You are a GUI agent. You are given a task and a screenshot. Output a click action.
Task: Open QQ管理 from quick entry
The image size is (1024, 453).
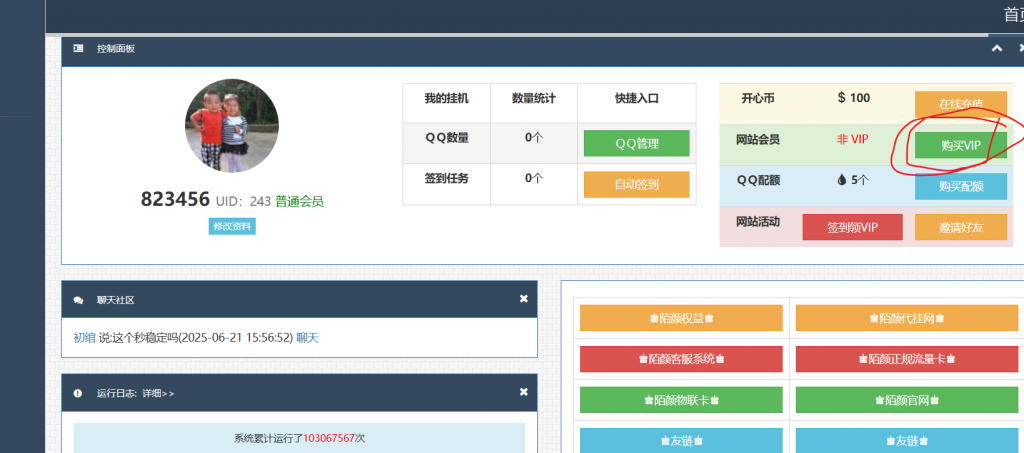[636, 143]
